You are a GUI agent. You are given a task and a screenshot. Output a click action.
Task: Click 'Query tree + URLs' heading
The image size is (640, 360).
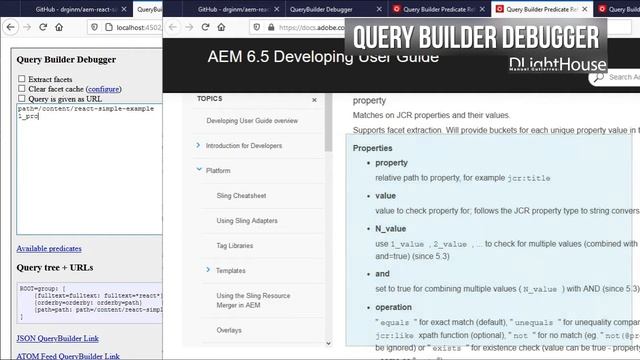click(55, 268)
